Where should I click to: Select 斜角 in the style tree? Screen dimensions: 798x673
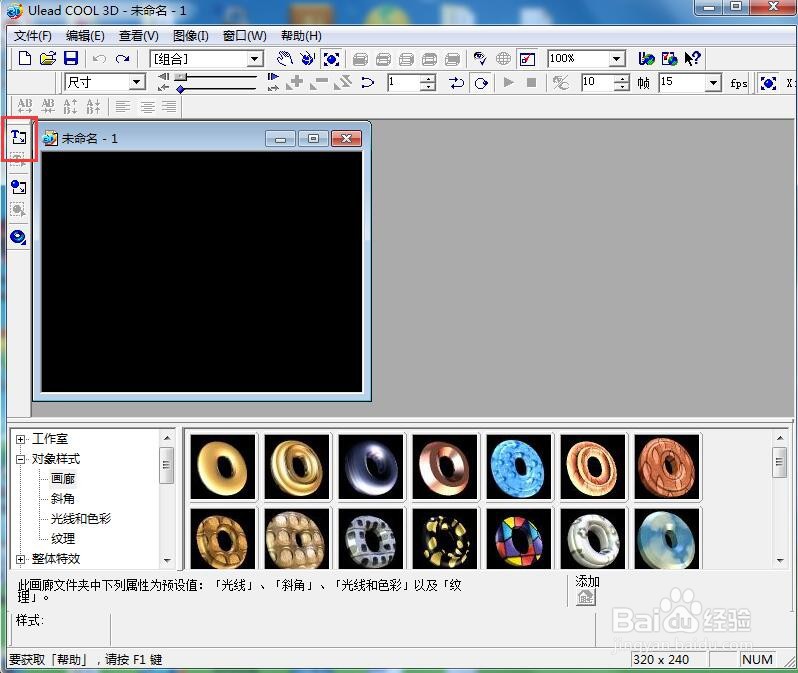tap(63, 498)
